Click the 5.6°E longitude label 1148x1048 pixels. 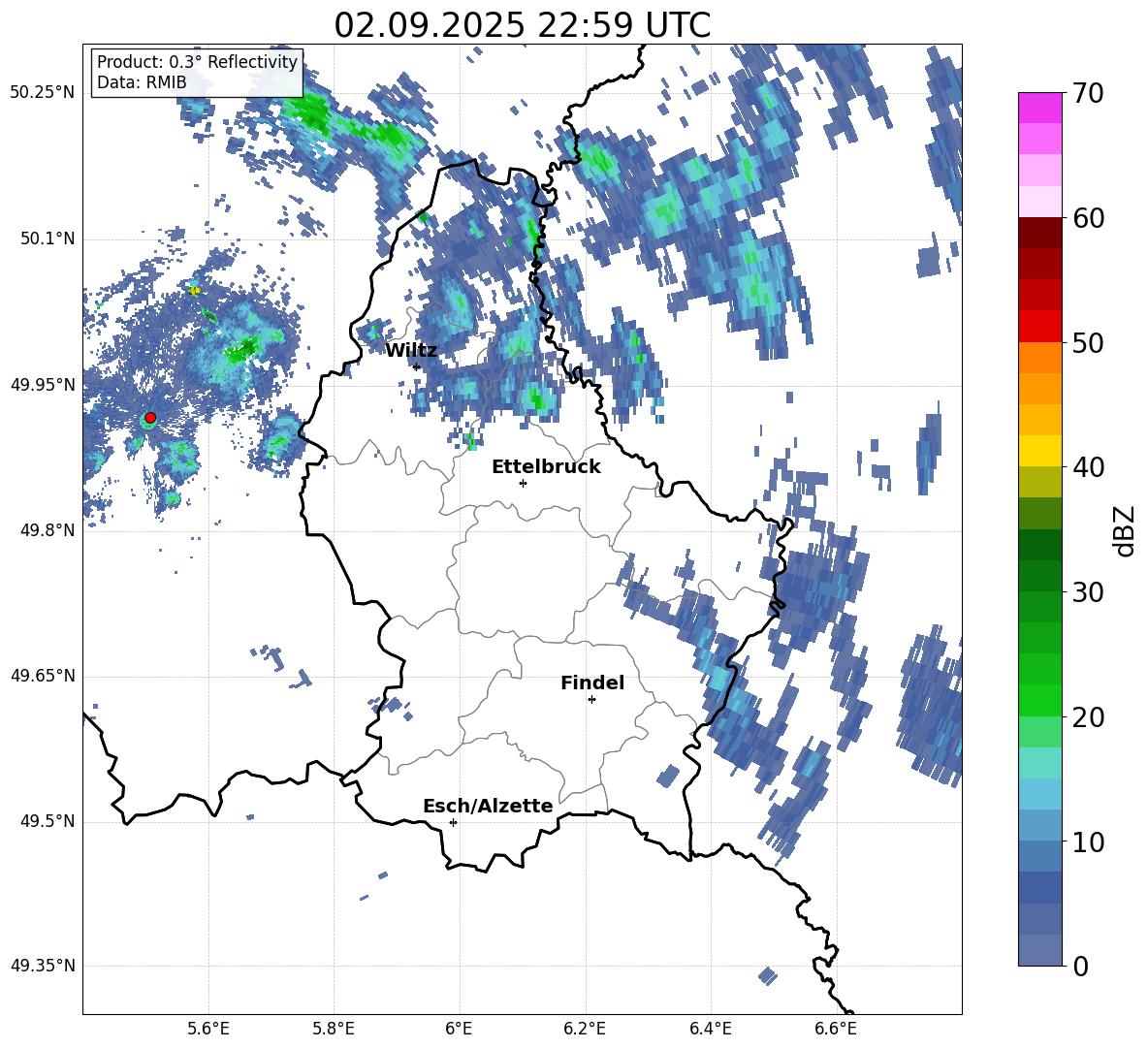208,1029
